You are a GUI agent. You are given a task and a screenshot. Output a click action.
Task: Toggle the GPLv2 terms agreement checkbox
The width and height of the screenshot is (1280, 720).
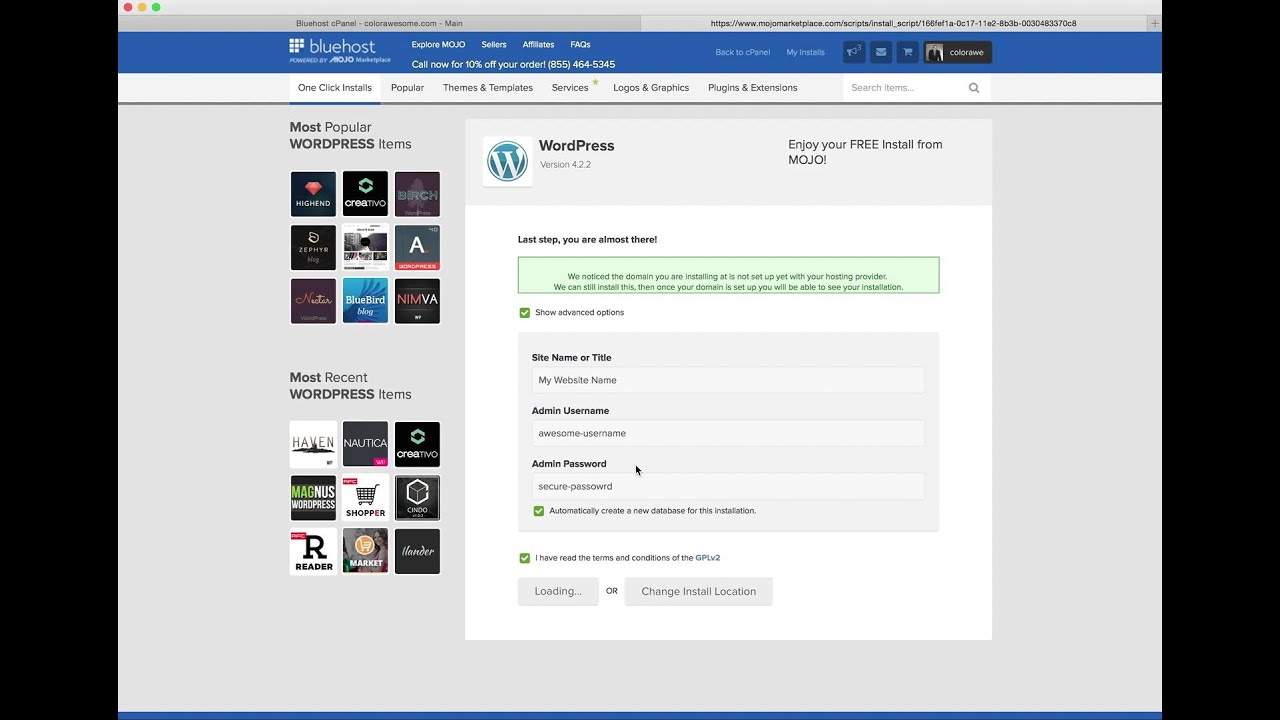[x=525, y=558]
